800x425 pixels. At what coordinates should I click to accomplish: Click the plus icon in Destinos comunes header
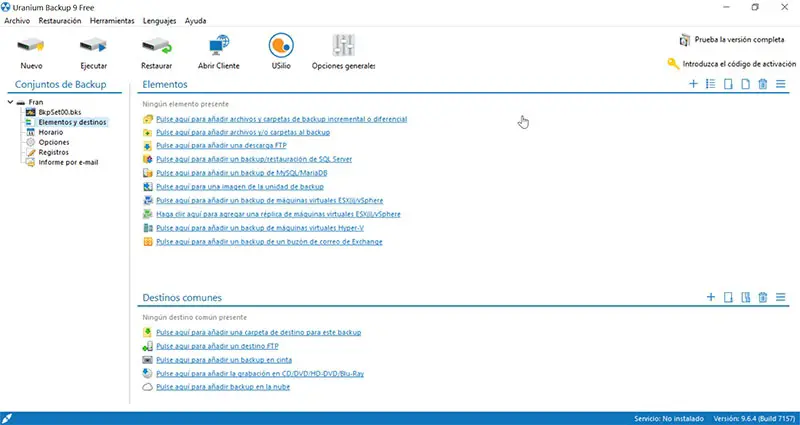[x=711, y=297]
